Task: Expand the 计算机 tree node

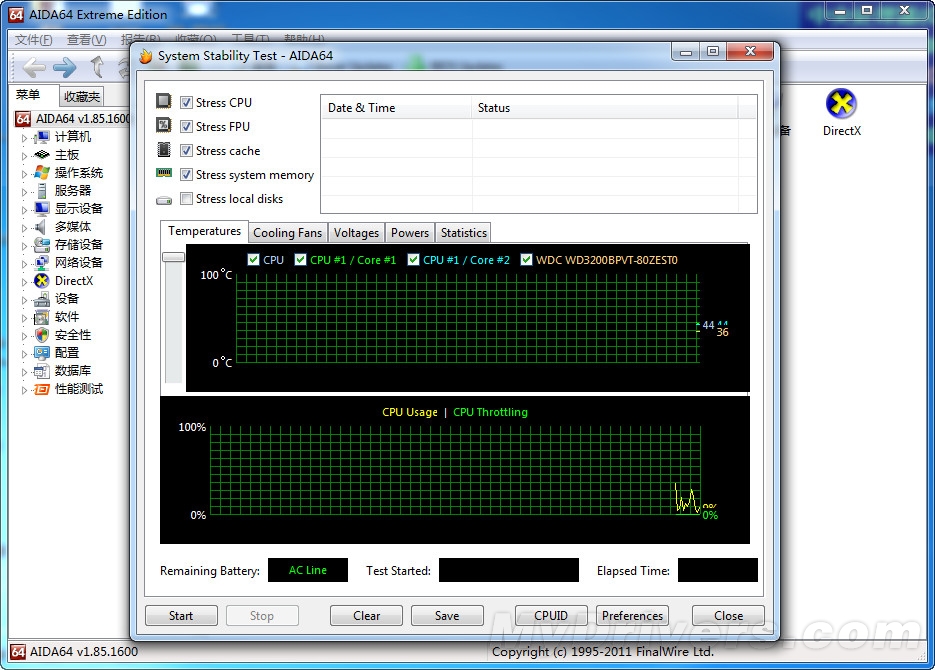Action: [x=25, y=137]
